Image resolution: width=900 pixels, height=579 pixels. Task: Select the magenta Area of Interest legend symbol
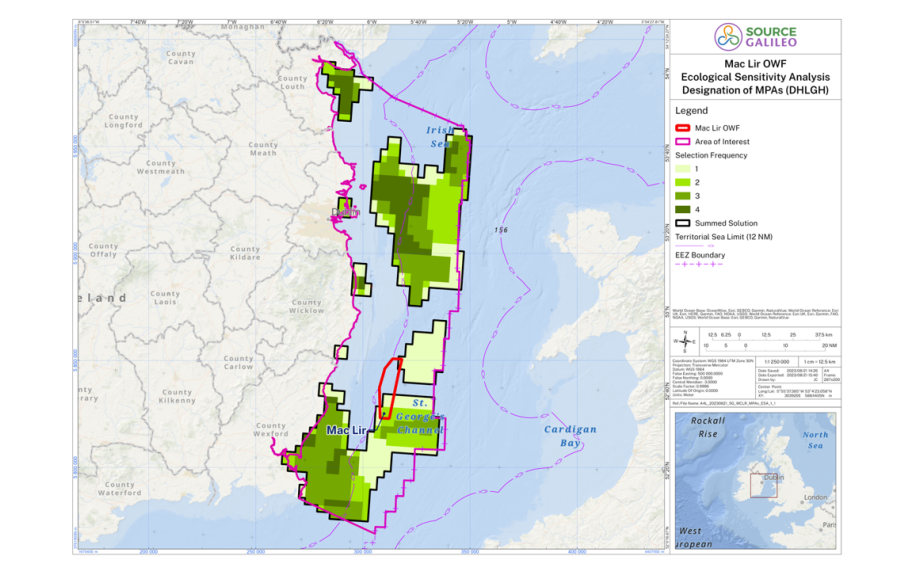tap(682, 142)
